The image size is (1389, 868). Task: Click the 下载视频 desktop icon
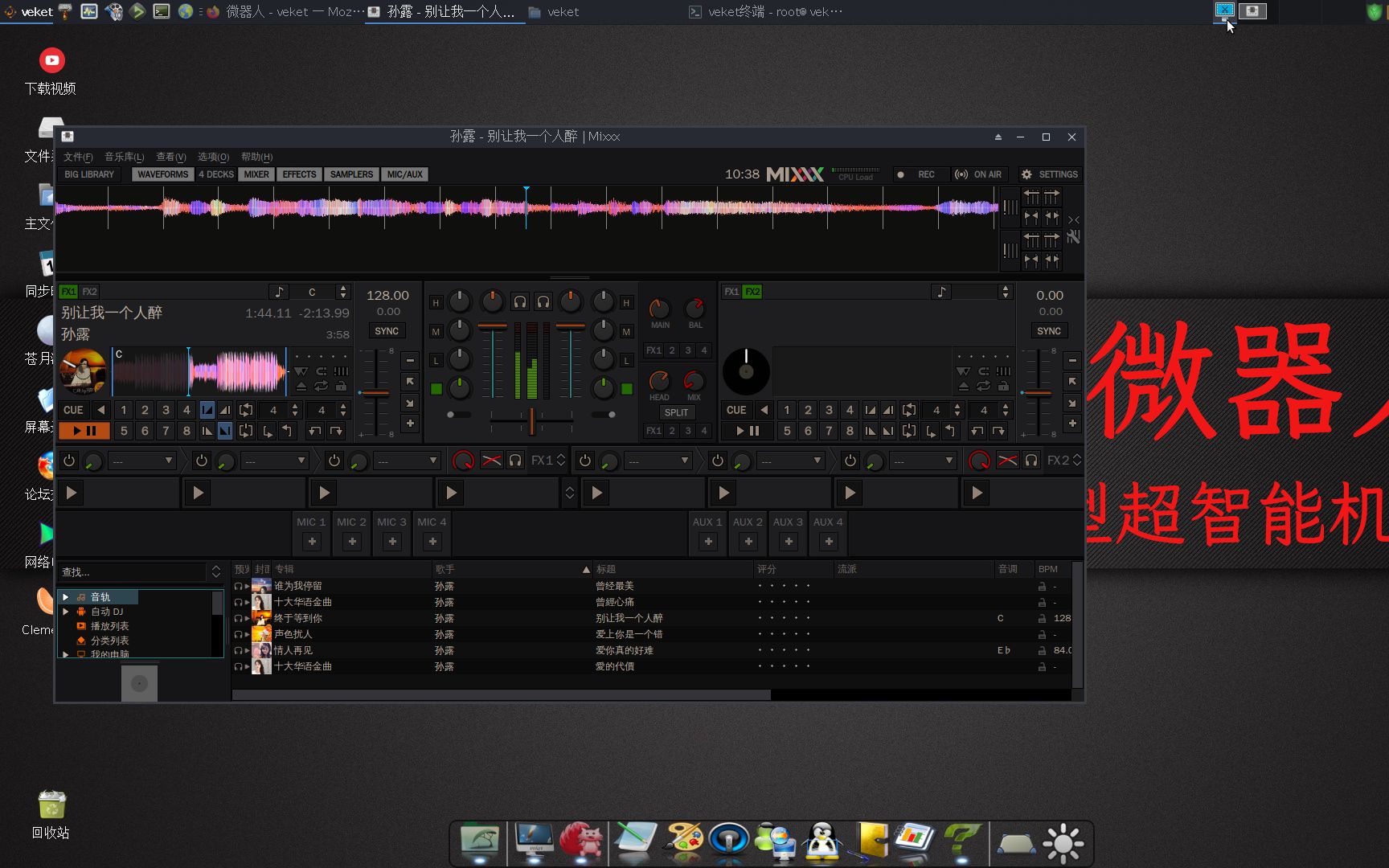[x=51, y=72]
